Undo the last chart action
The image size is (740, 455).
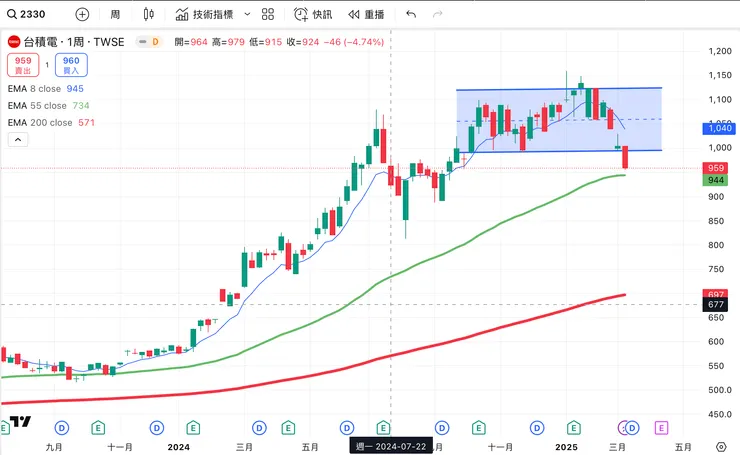pos(411,15)
